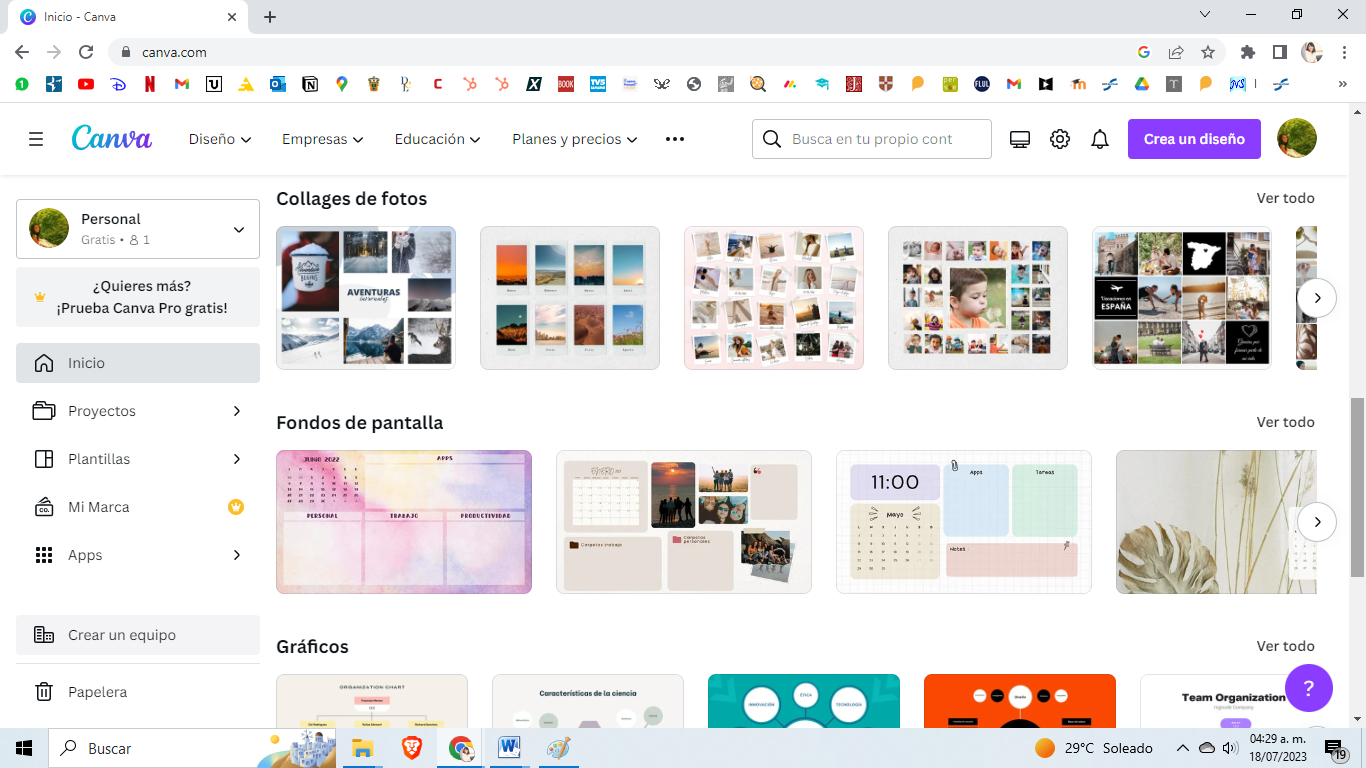
Task: Open Papelera trash in sidebar
Action: click(x=138, y=692)
